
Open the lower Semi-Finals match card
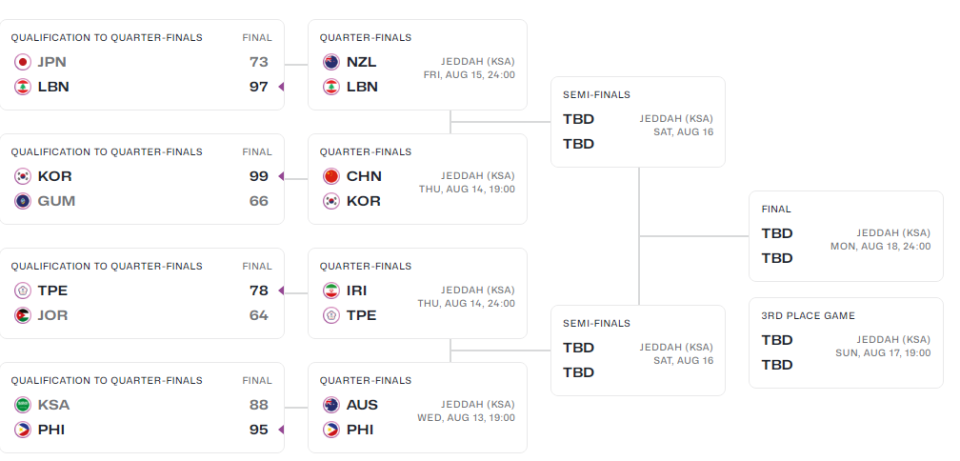click(x=638, y=350)
